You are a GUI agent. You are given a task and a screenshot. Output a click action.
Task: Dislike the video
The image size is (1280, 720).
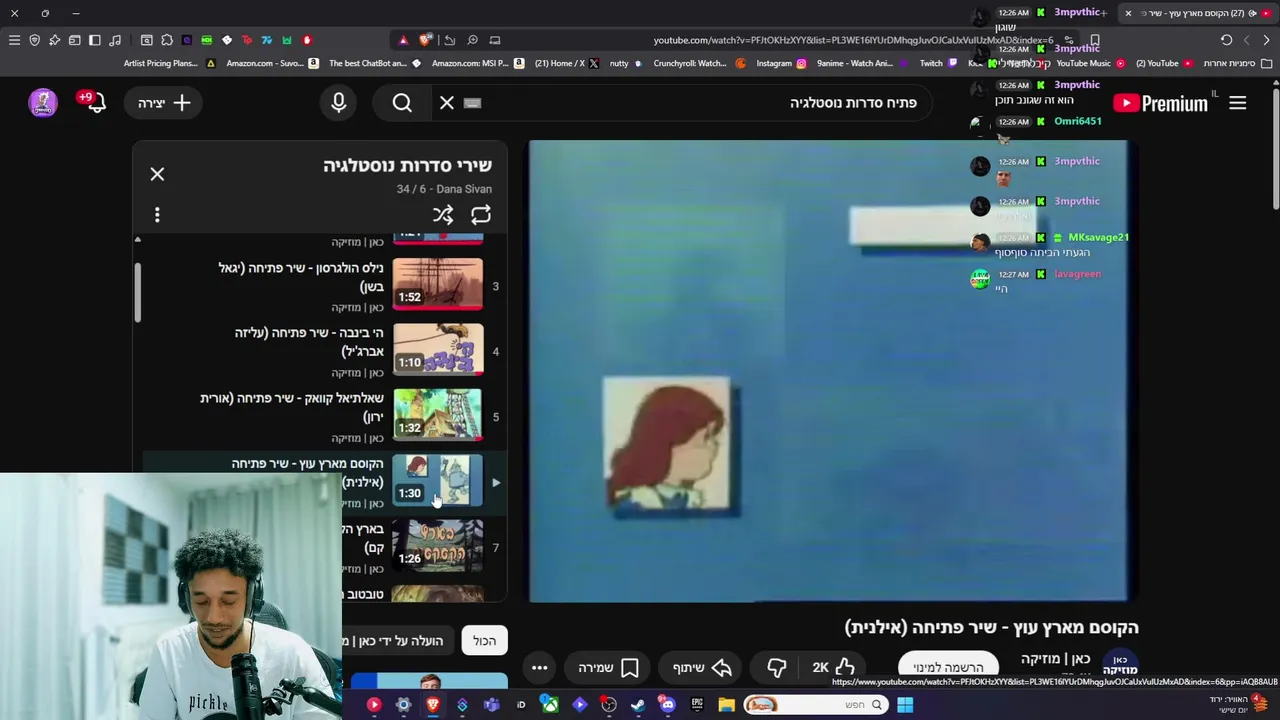click(776, 667)
